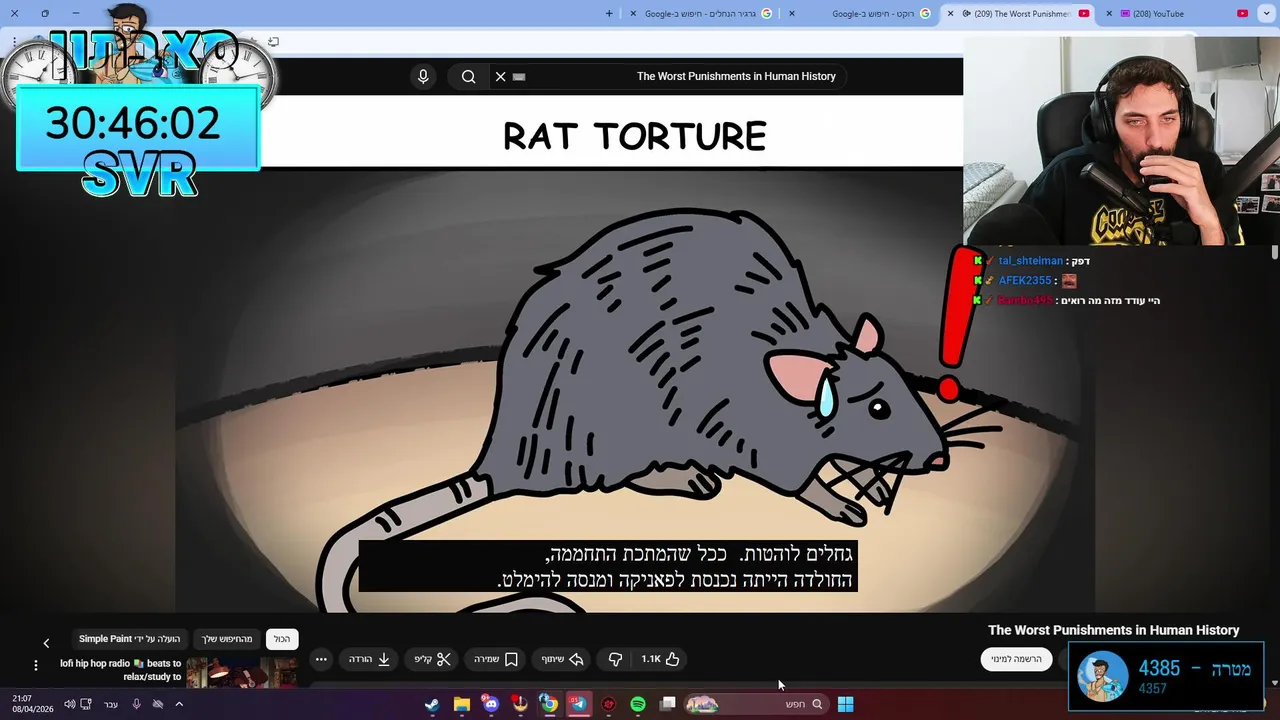Open Spotify from the taskbar
1280x720 pixels.
pyautogui.click(x=638, y=704)
